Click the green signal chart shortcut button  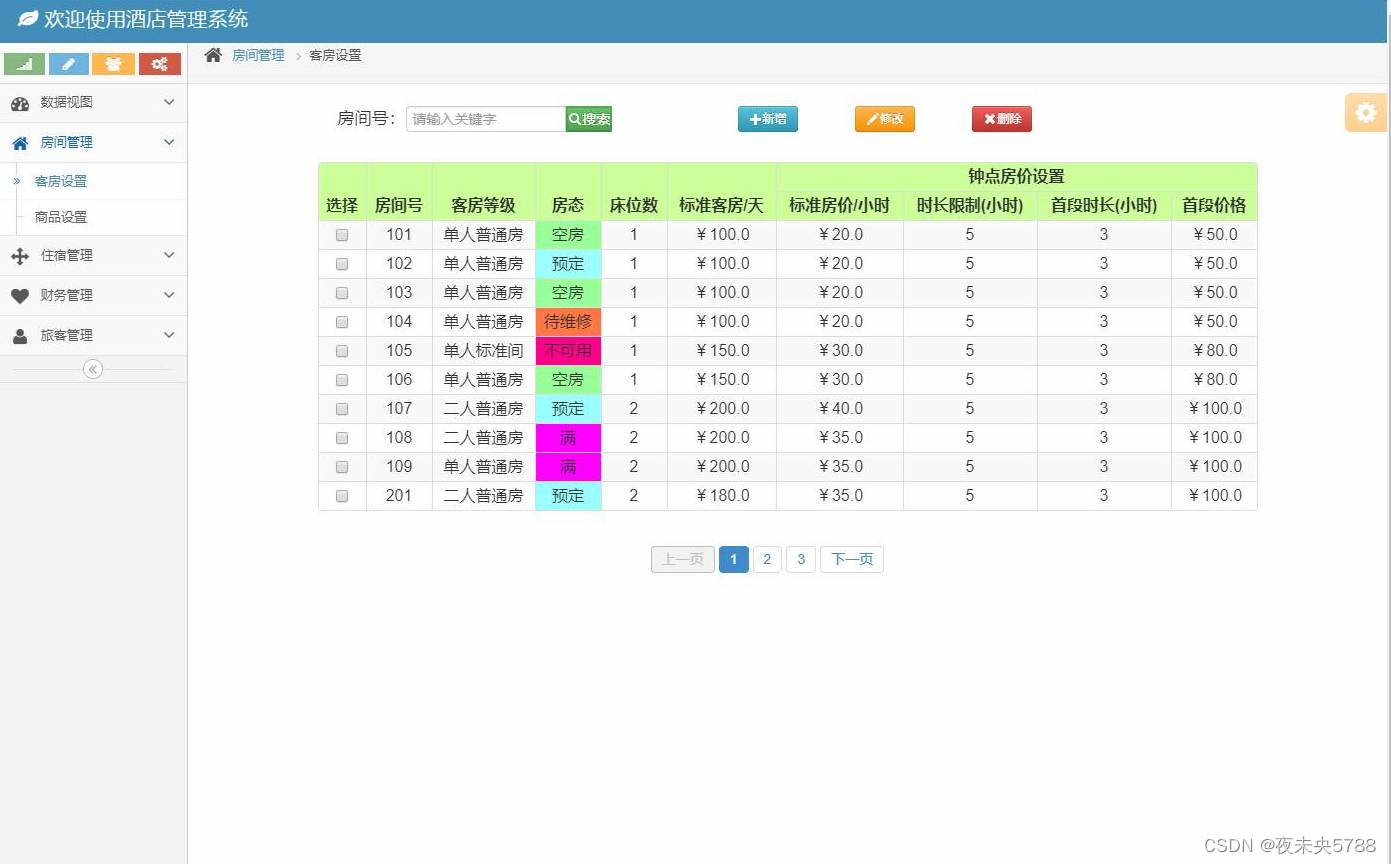coord(24,64)
